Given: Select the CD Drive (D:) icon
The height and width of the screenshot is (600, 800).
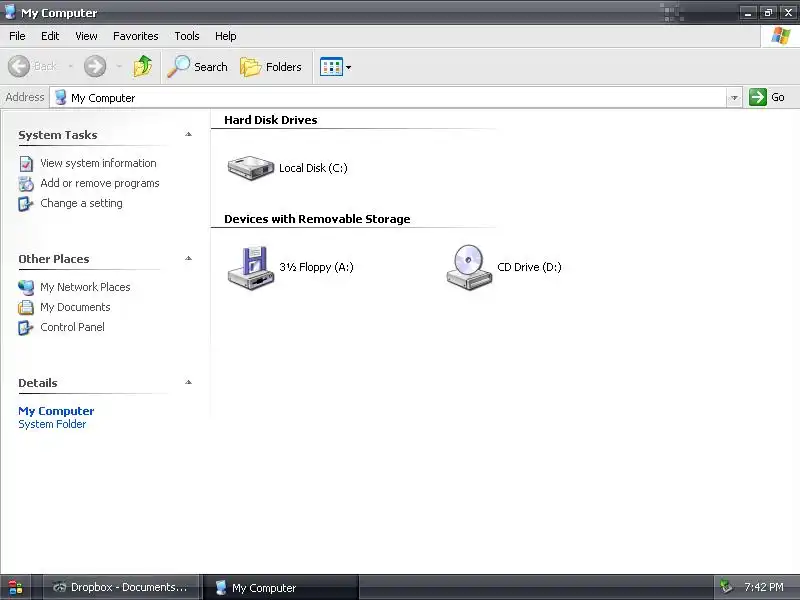Looking at the screenshot, I should (469, 267).
